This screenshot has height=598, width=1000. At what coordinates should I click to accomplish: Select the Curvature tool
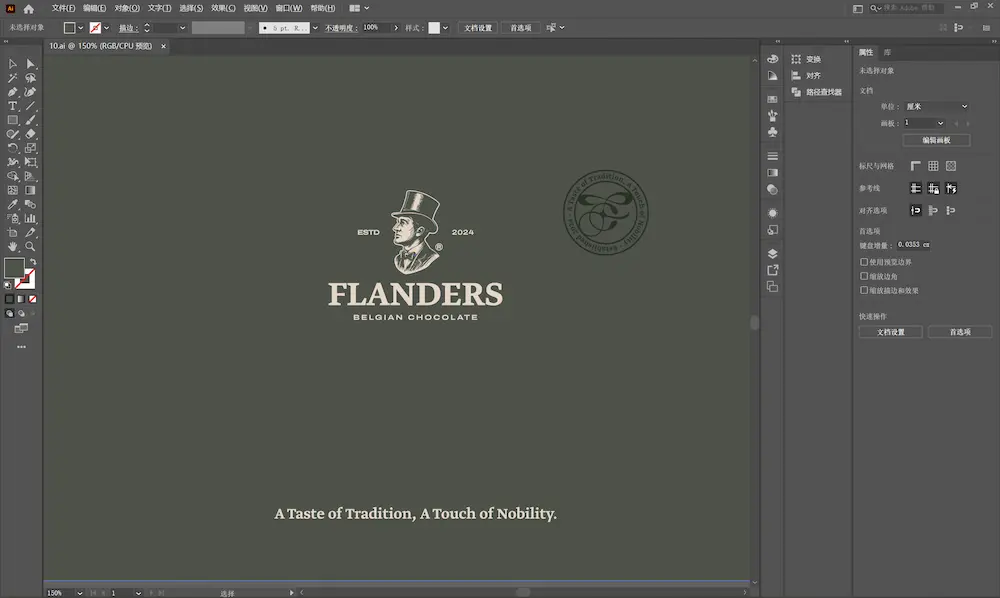pyautogui.click(x=30, y=92)
